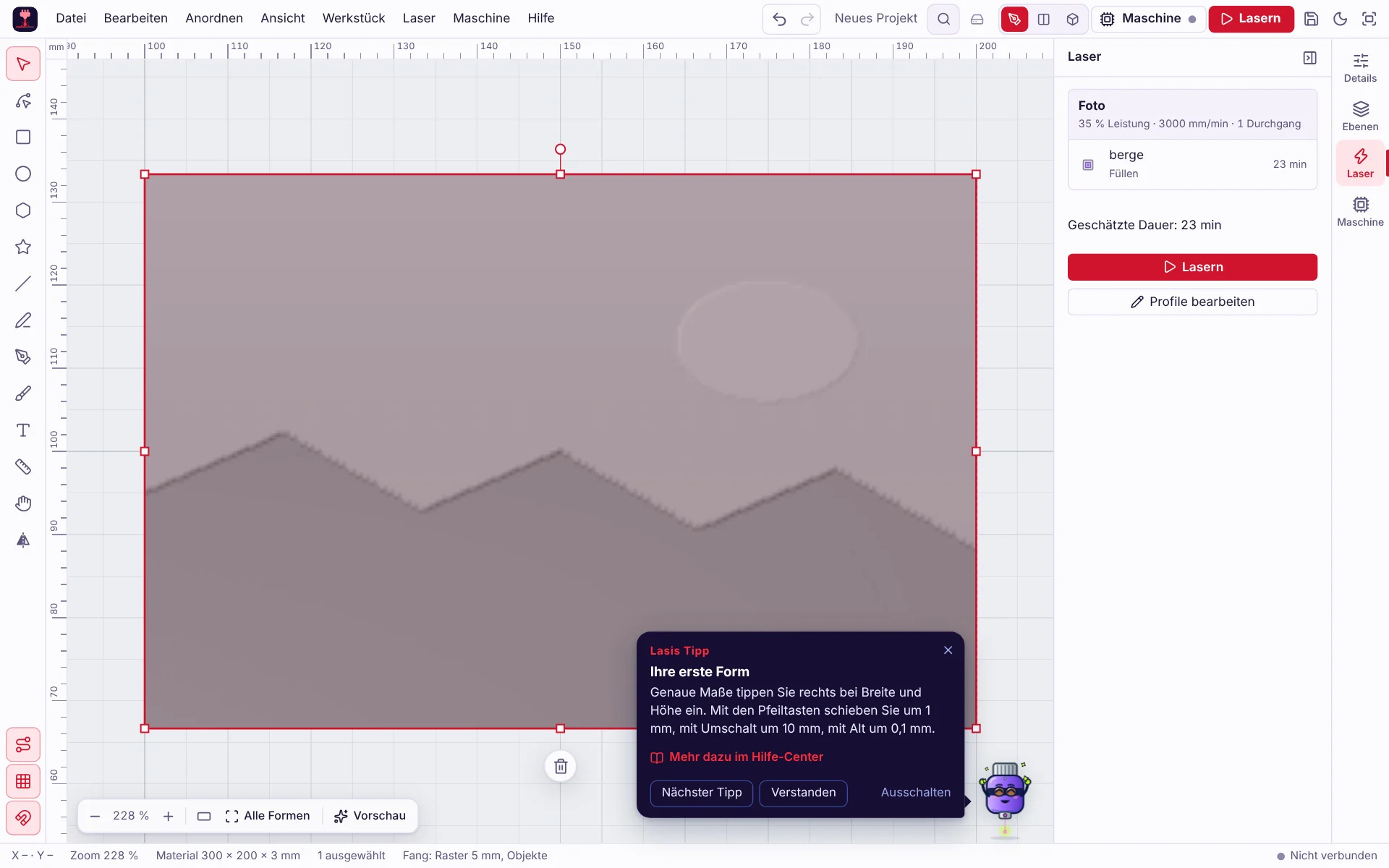Pick the ellipse shape tool

(23, 174)
